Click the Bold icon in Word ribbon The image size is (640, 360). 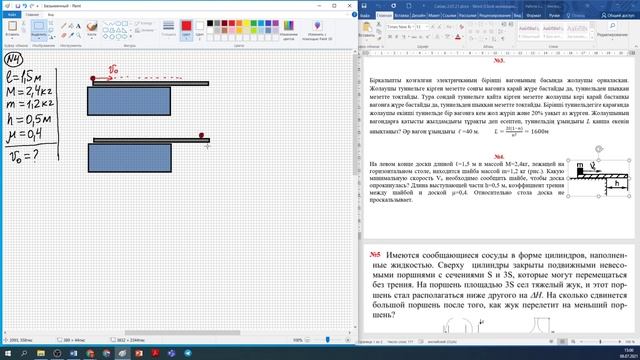point(390,37)
